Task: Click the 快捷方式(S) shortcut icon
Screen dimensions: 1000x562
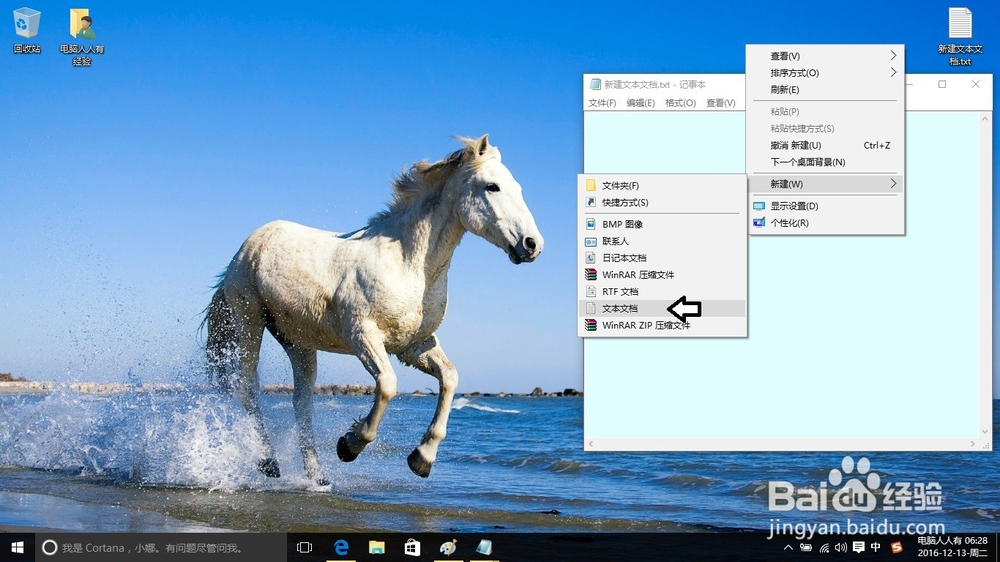Action: [x=591, y=202]
